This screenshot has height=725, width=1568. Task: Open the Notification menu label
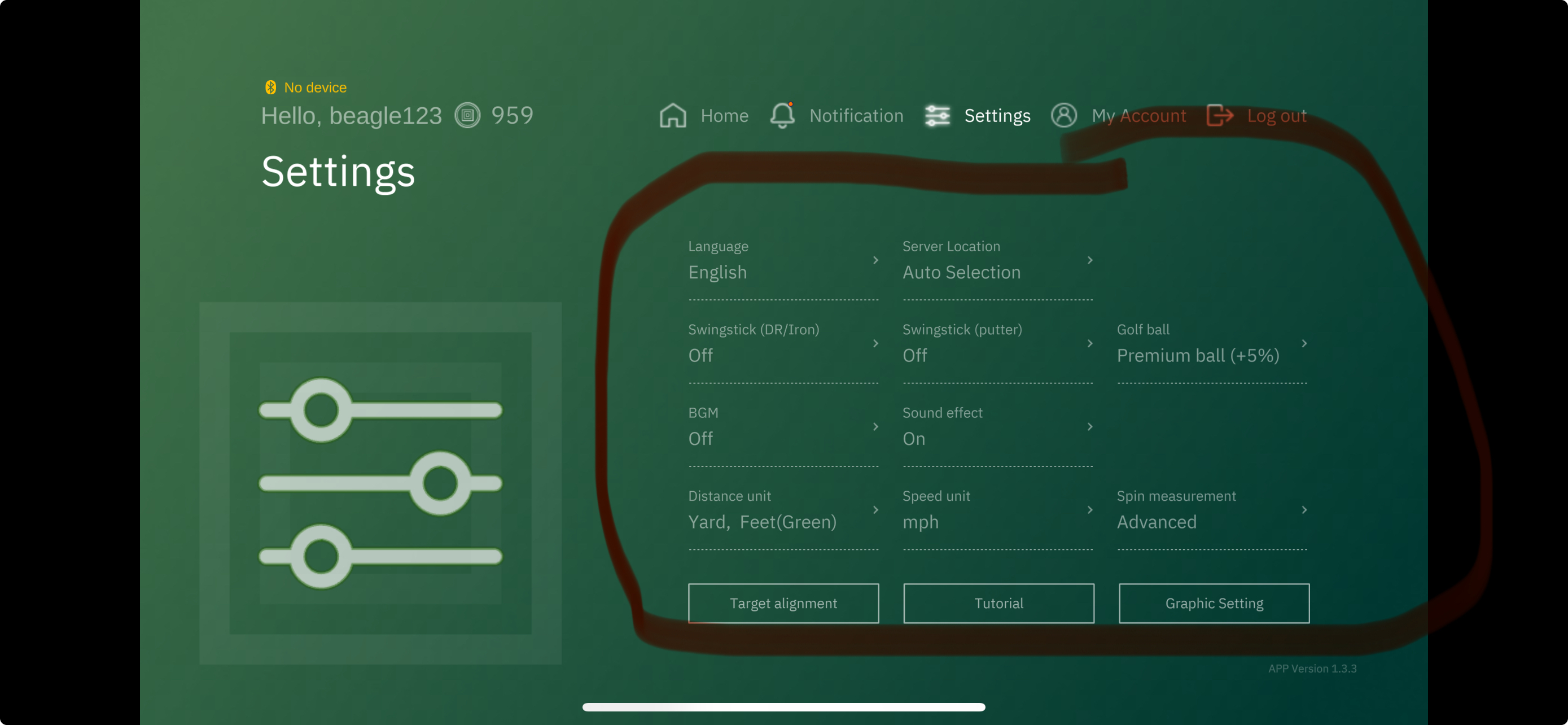click(856, 116)
